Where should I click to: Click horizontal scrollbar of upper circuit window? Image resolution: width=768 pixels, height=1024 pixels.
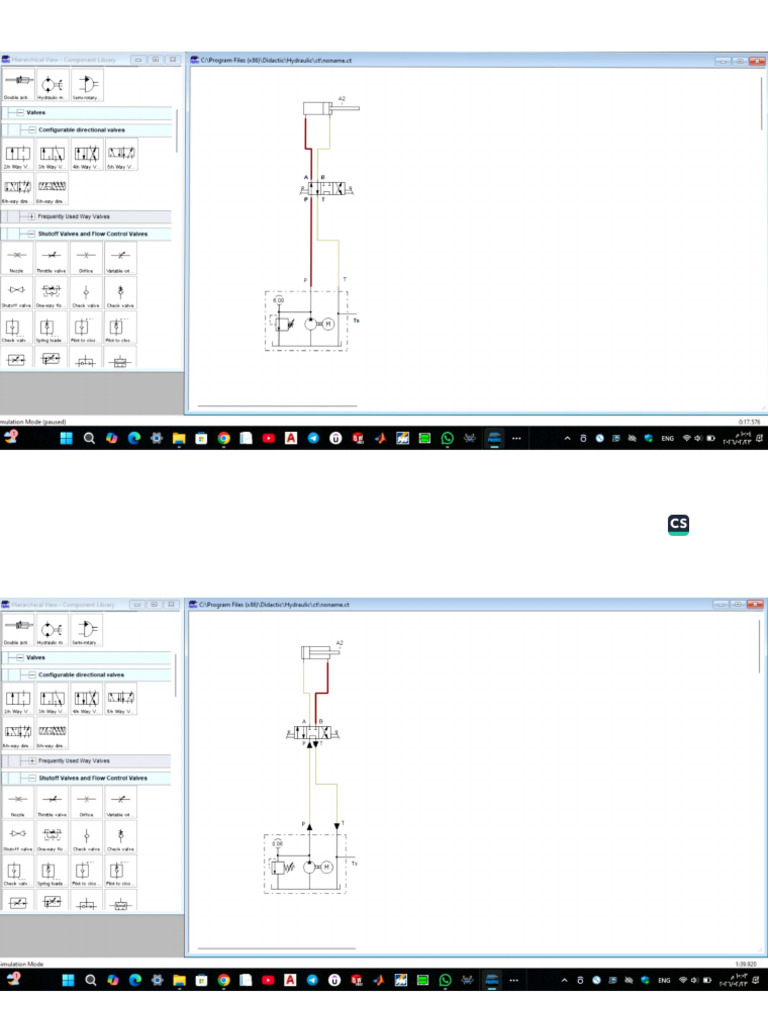(277, 406)
